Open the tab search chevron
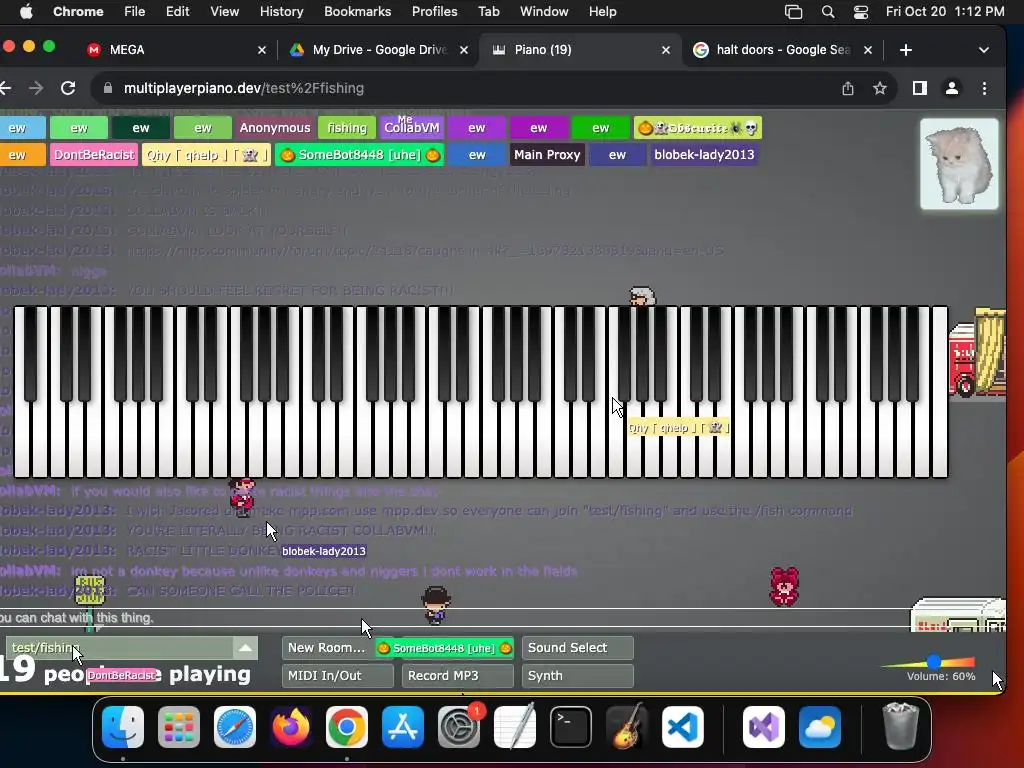This screenshot has width=1024, height=768. click(984, 50)
